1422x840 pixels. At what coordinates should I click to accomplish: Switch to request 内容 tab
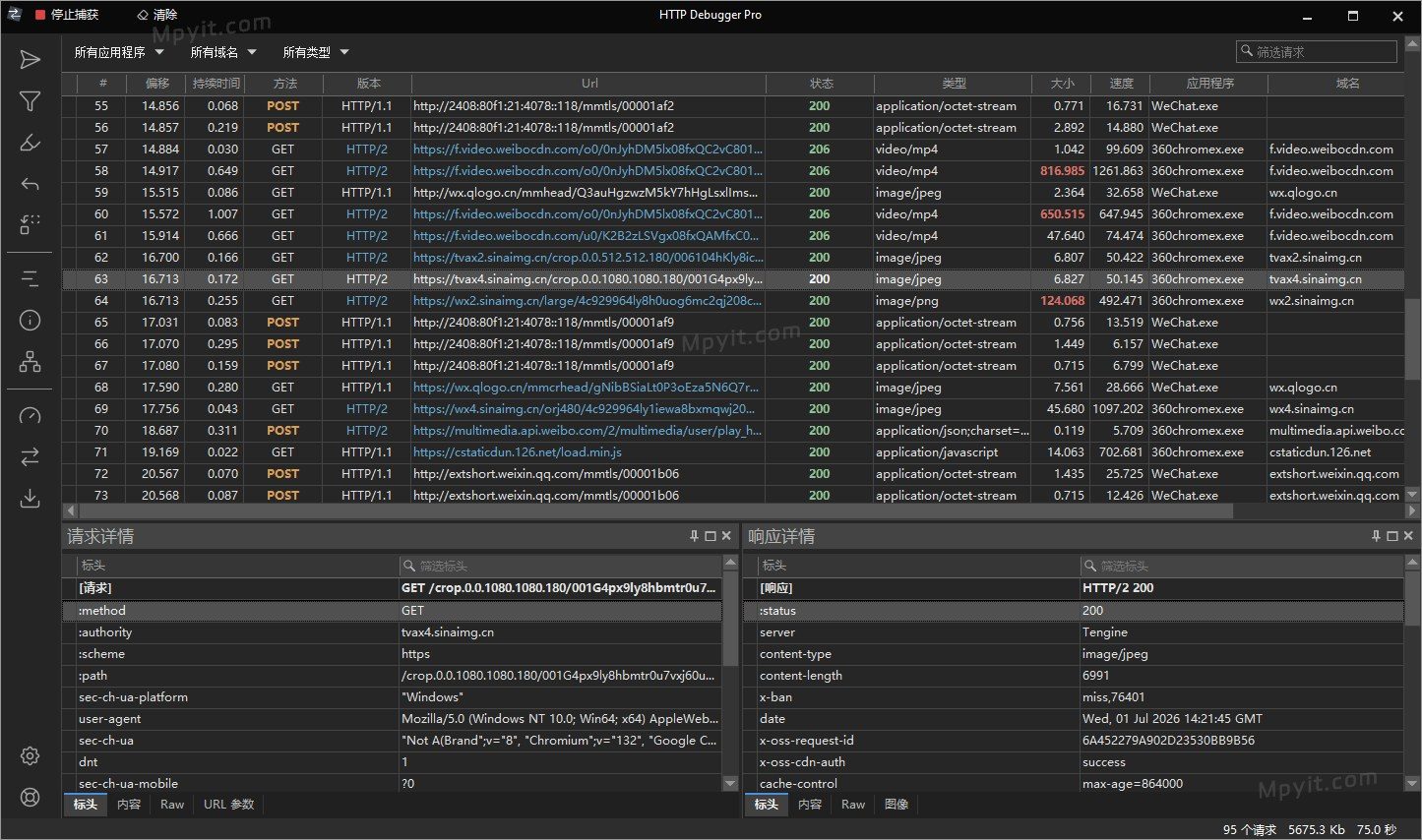(x=129, y=805)
